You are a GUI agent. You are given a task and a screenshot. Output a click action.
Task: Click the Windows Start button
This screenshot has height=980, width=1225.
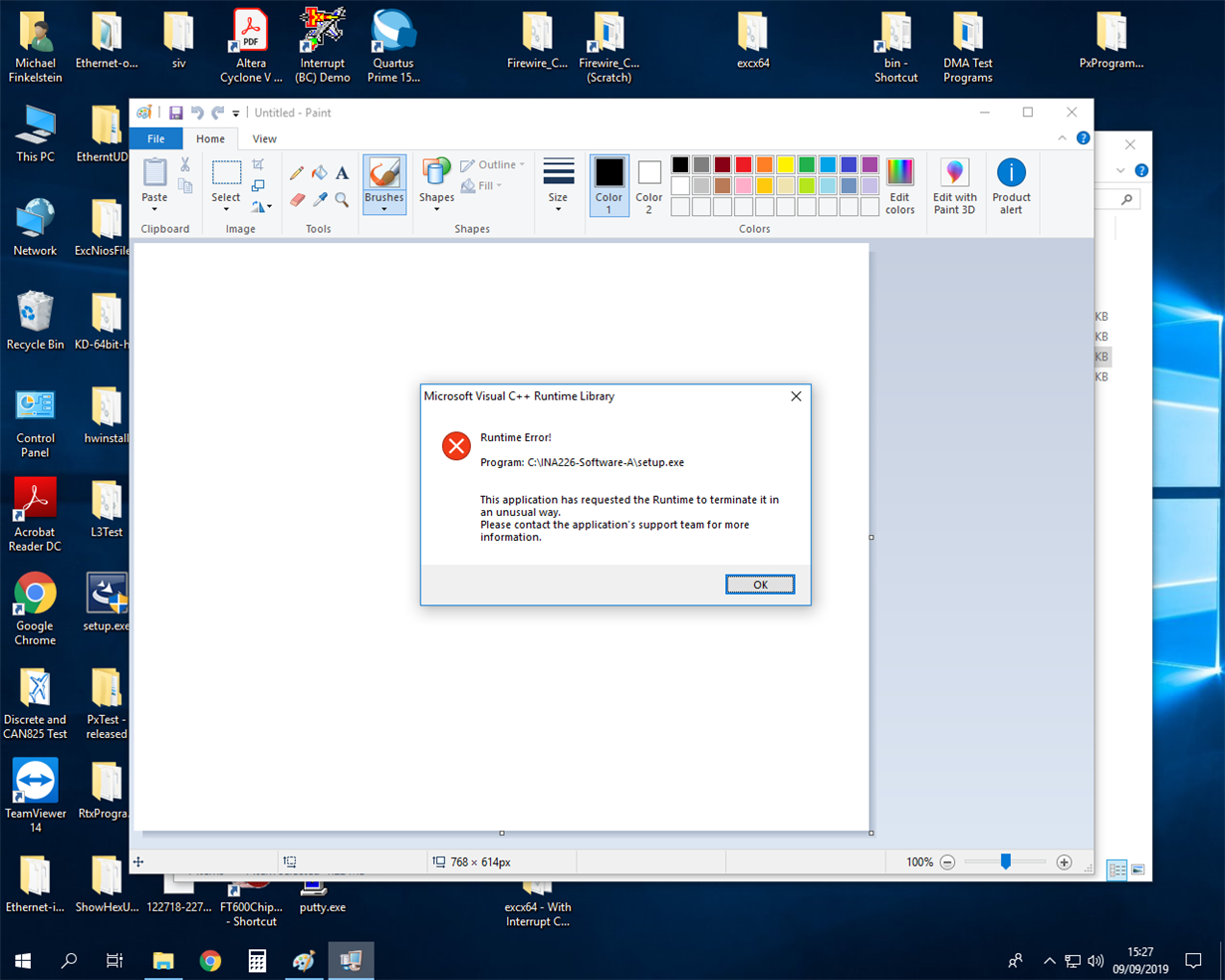[x=23, y=961]
